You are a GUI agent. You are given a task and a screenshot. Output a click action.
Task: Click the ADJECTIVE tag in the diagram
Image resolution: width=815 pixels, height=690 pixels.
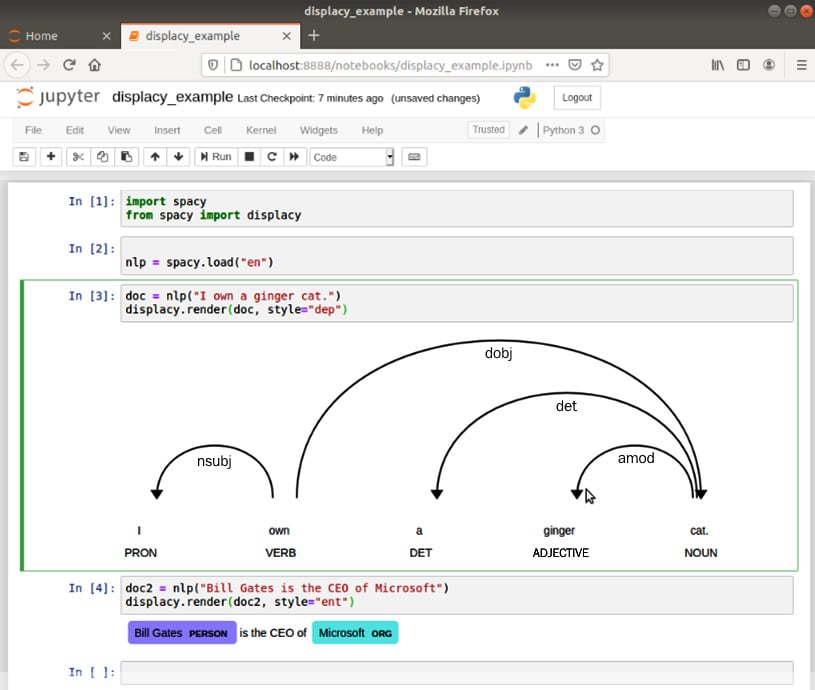(560, 553)
